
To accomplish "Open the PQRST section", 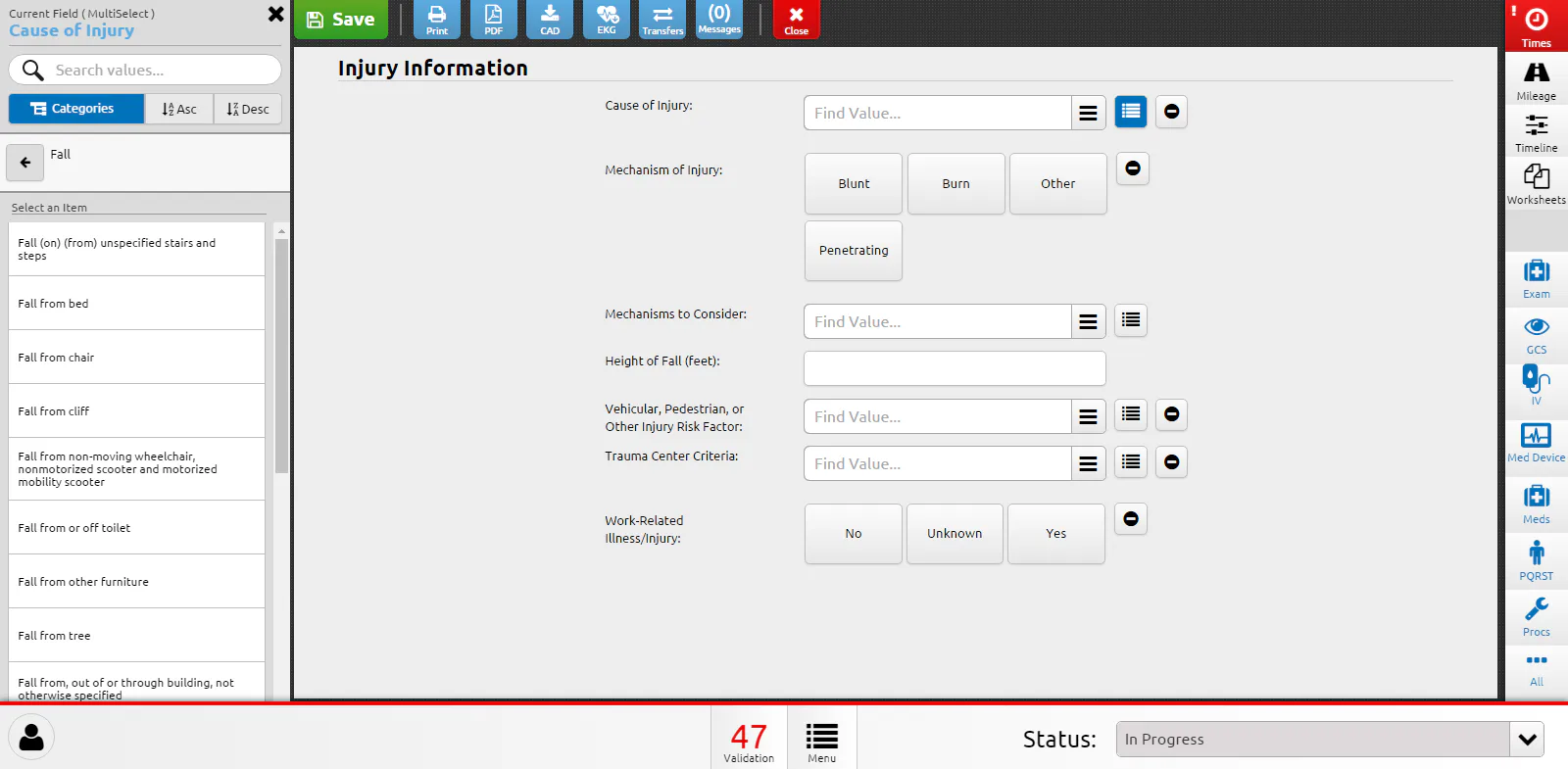I will [x=1537, y=560].
